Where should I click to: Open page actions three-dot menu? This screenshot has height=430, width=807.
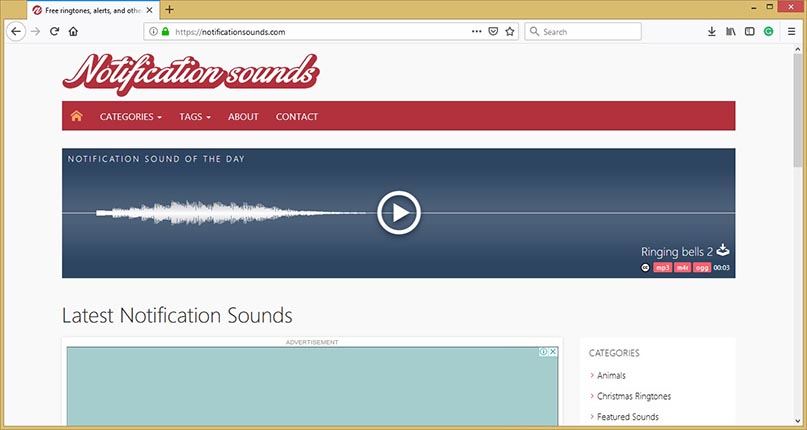pyautogui.click(x=475, y=32)
